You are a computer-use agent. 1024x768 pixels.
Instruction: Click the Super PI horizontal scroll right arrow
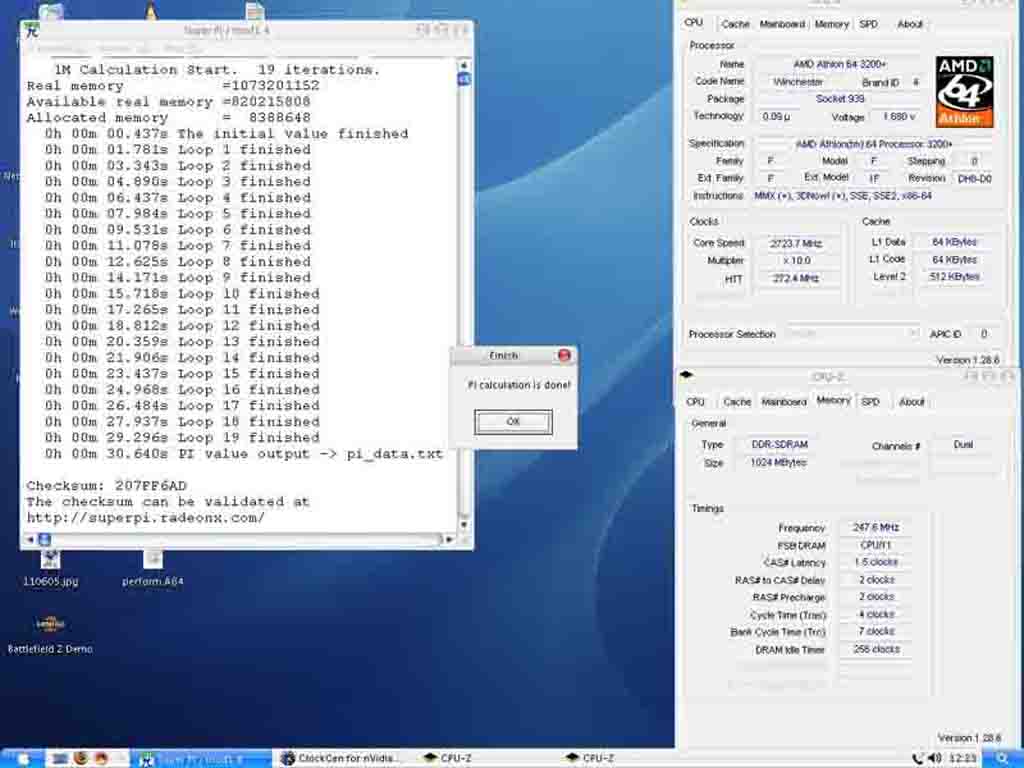point(449,539)
